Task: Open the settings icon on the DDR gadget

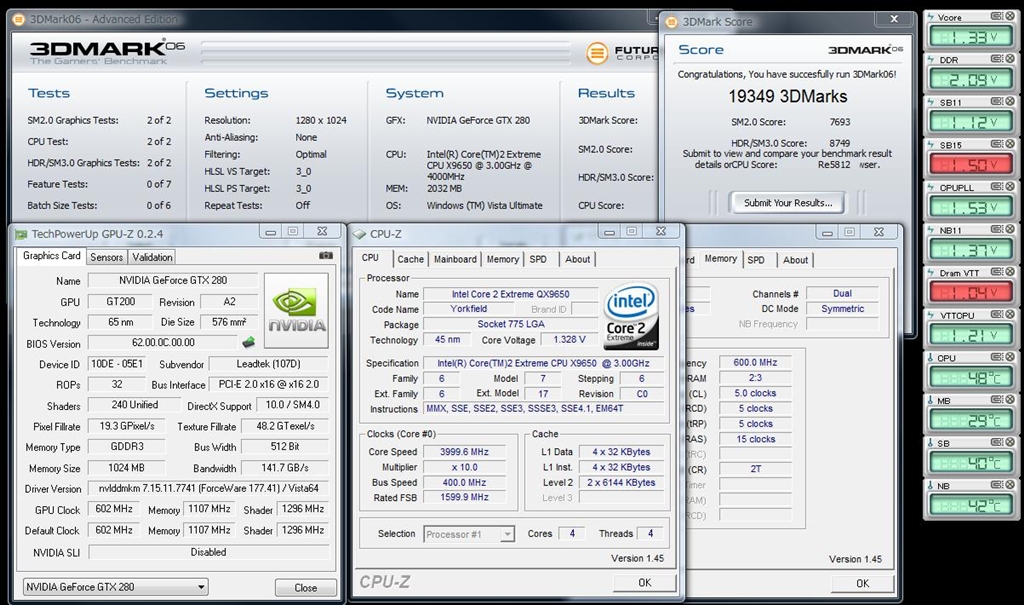Action: (997, 59)
